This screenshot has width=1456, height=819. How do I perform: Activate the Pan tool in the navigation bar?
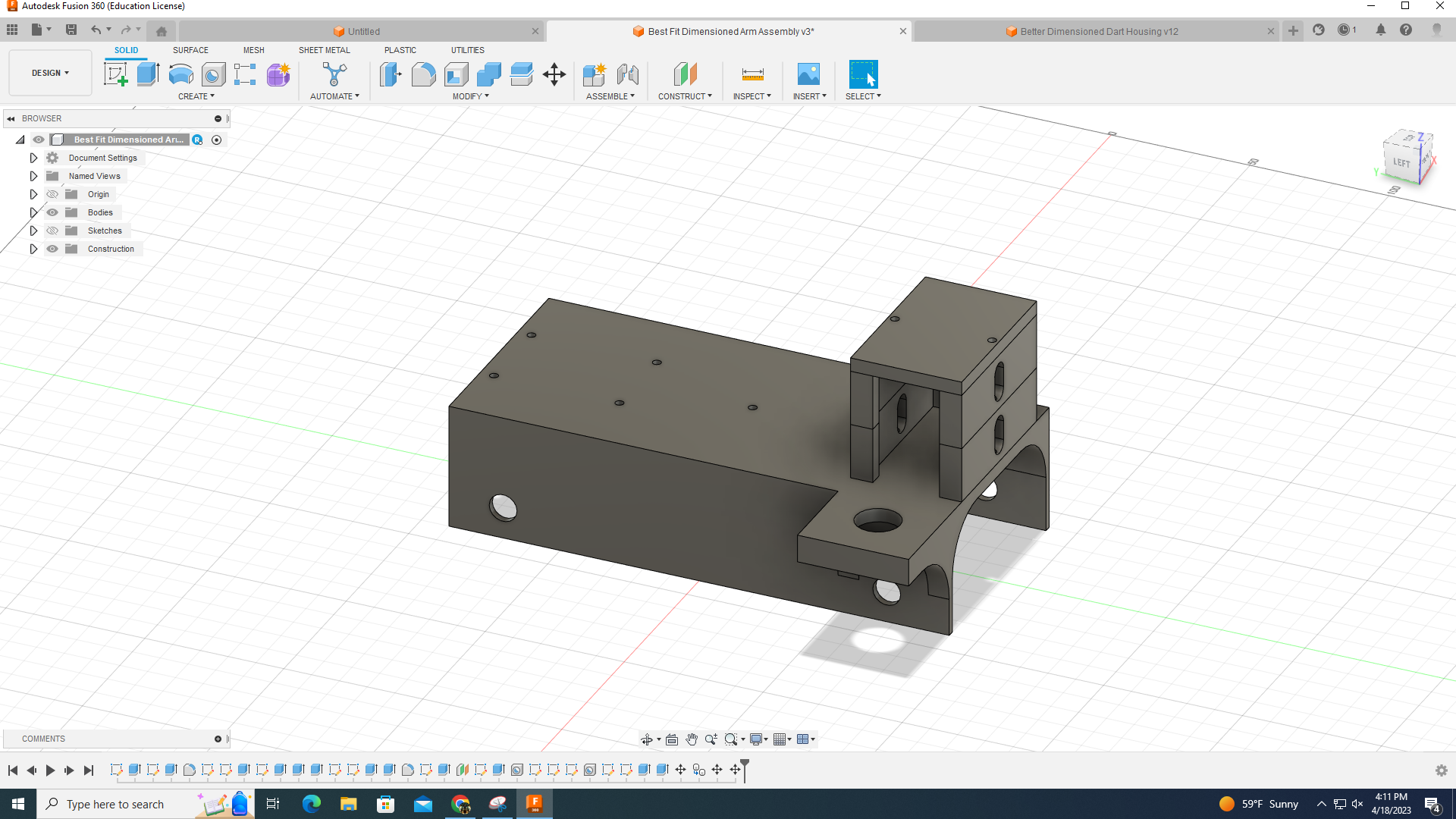pyautogui.click(x=691, y=739)
